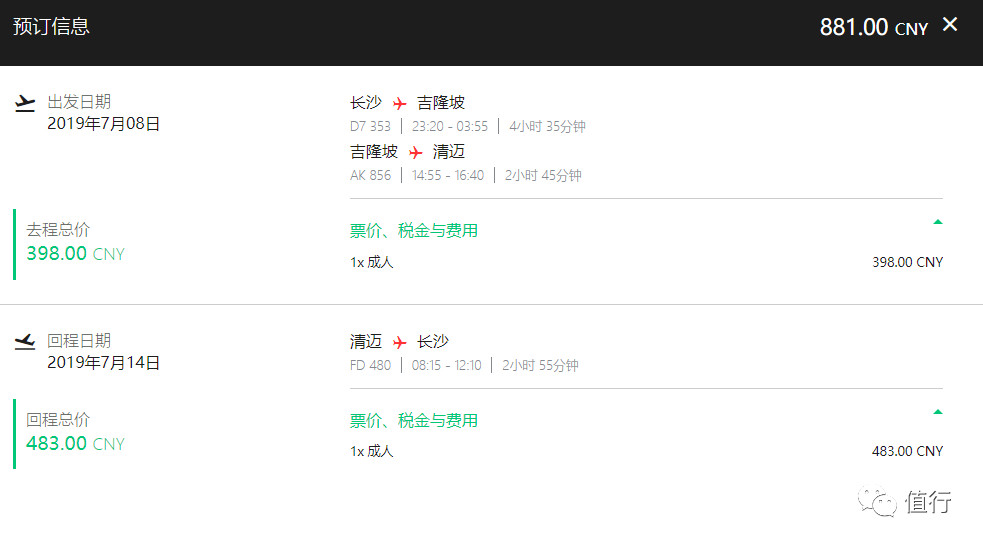The height and width of the screenshot is (545, 983).
Task: Click red plane icon between 长沙 and 吉隆坡
Action: pos(401,103)
